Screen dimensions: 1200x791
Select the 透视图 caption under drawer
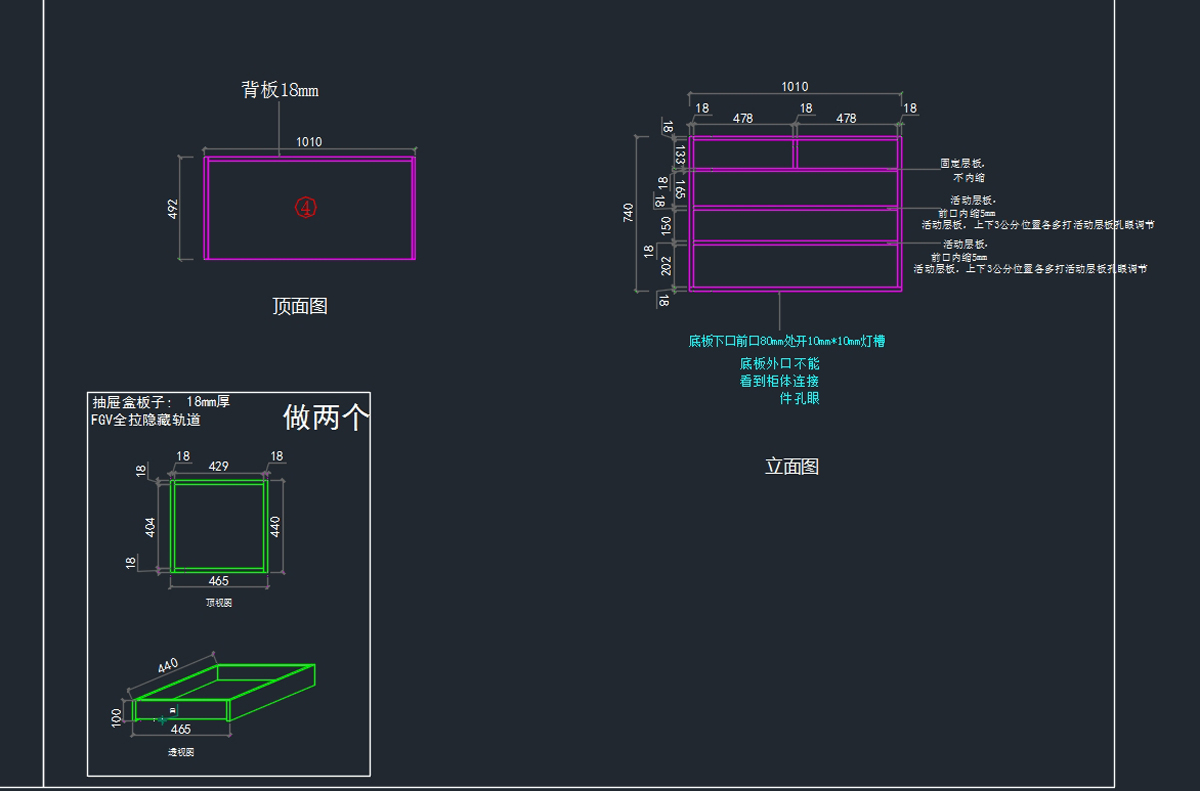click(181, 752)
